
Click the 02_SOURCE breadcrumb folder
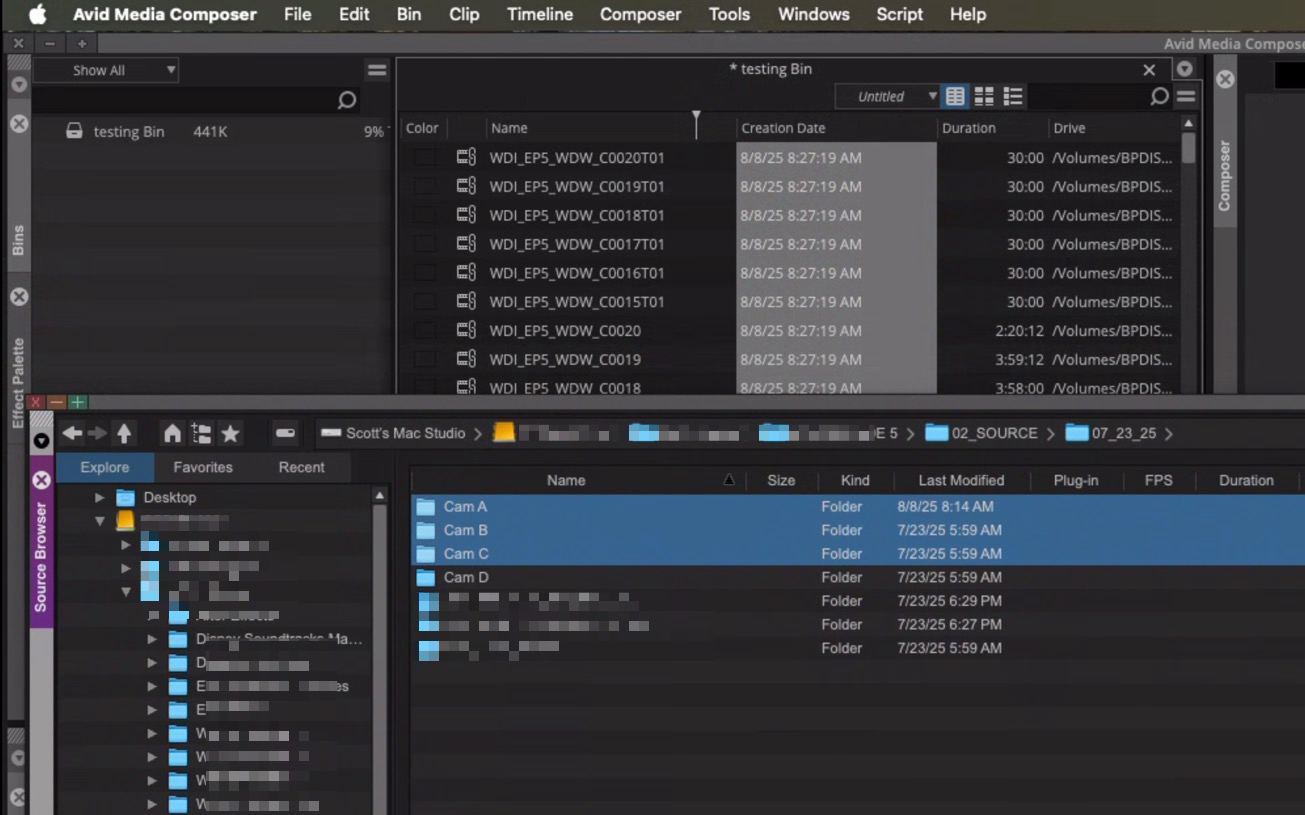(x=981, y=433)
